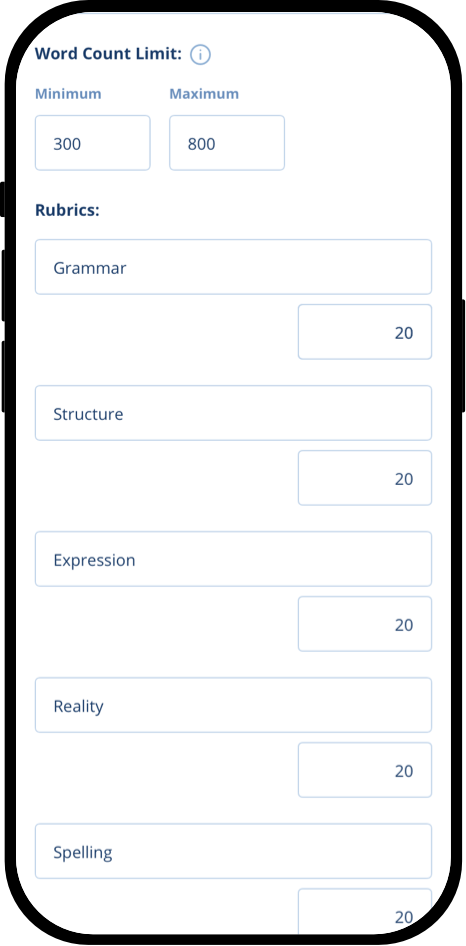Click the Rubrics section heading

(x=67, y=210)
